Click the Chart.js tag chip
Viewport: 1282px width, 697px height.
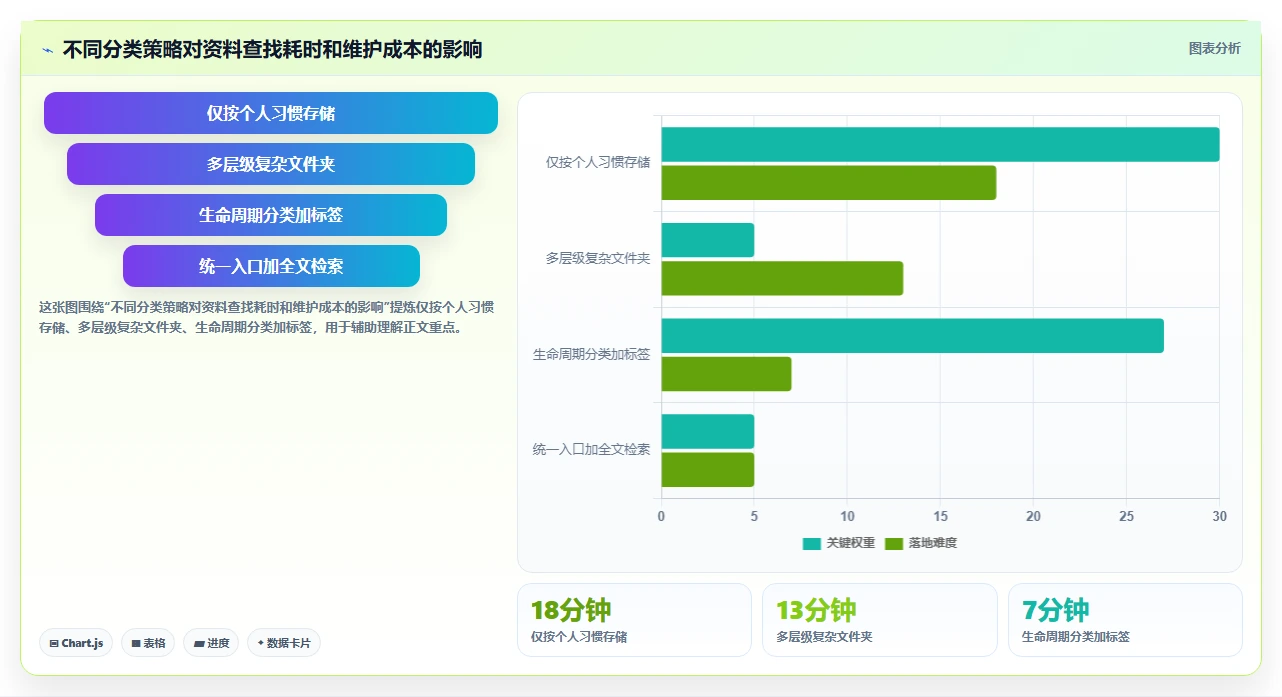[x=76, y=643]
